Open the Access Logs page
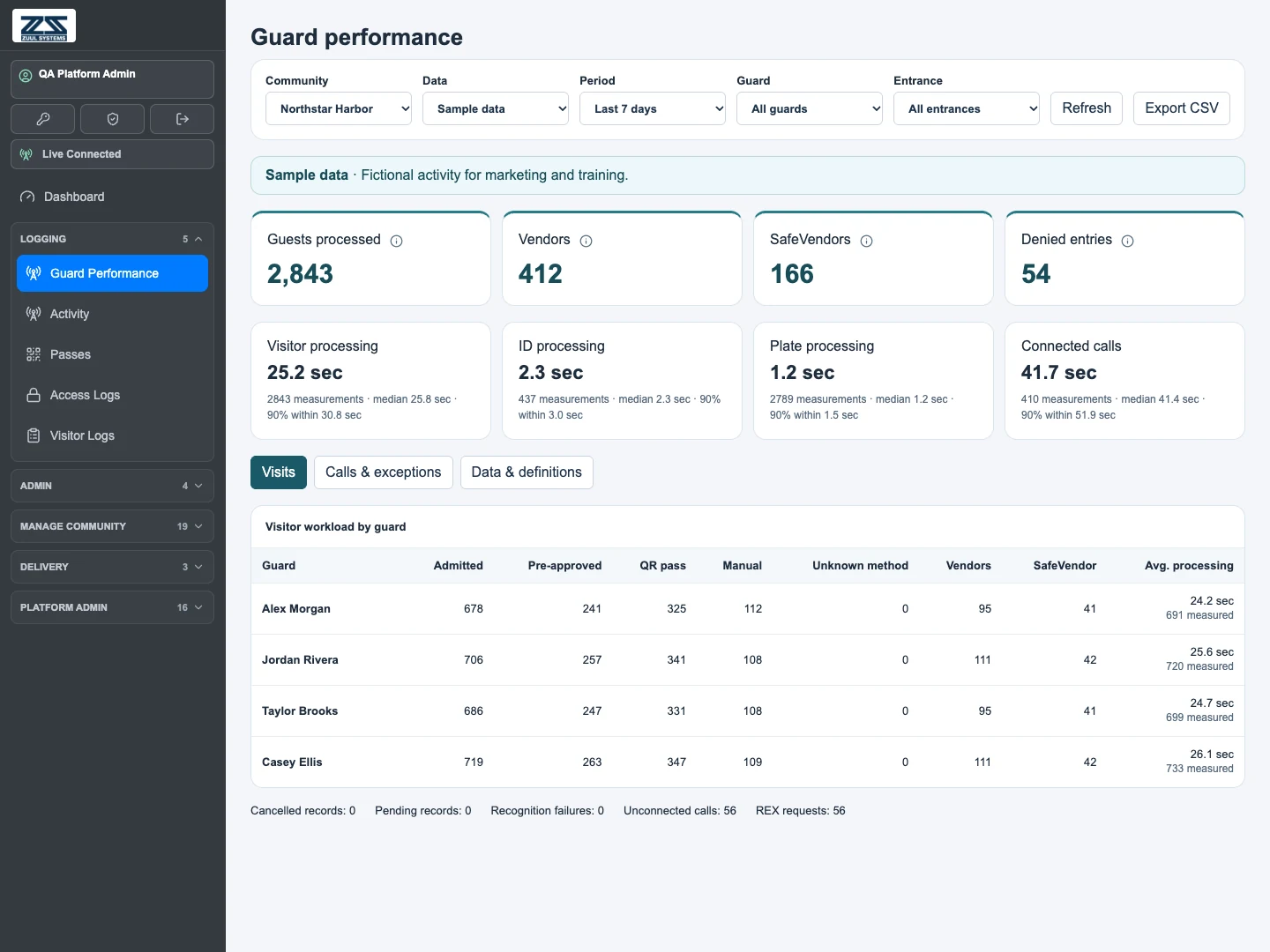This screenshot has width=1270, height=952. pyautogui.click(x=112, y=395)
